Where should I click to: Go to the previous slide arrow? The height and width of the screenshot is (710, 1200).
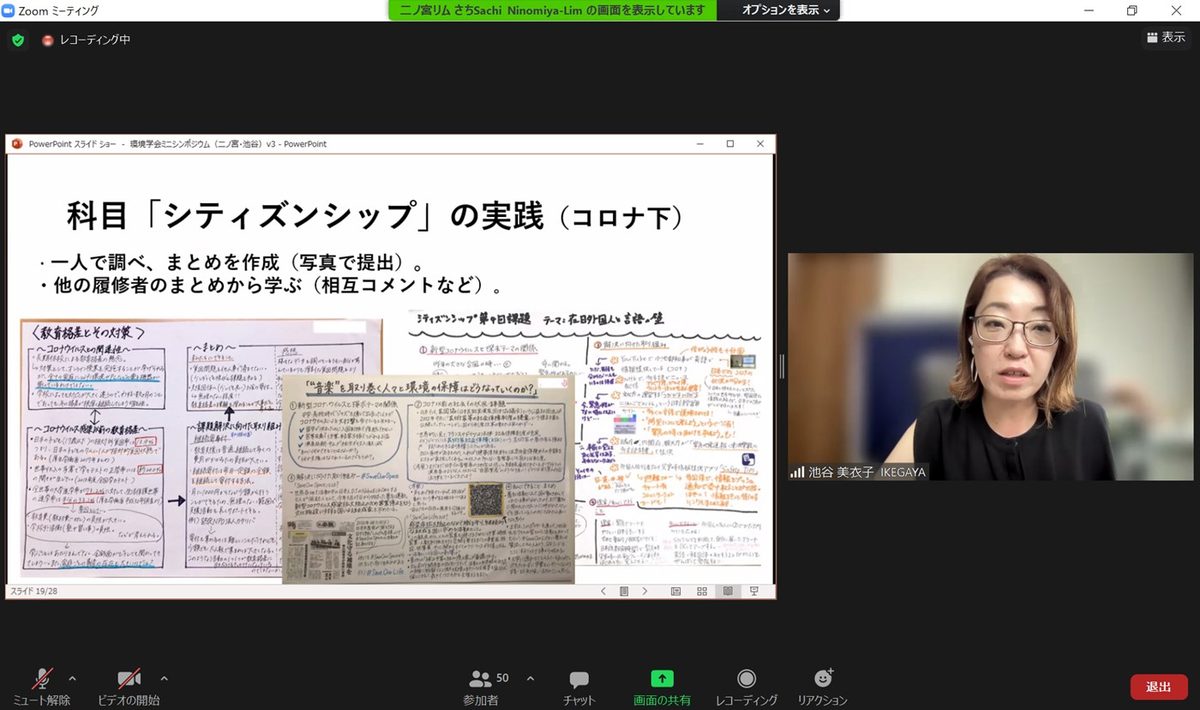603,591
